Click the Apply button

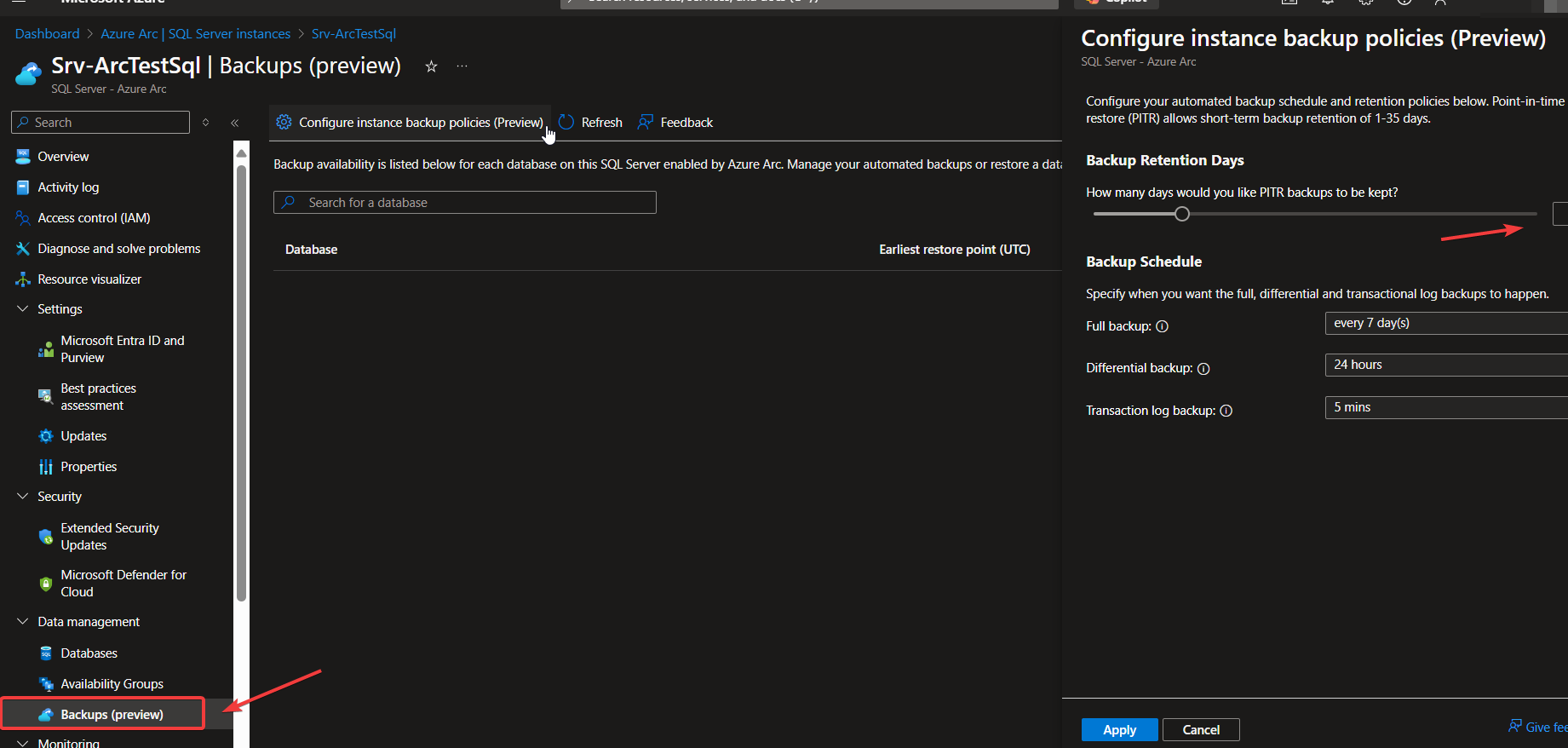pos(1119,730)
